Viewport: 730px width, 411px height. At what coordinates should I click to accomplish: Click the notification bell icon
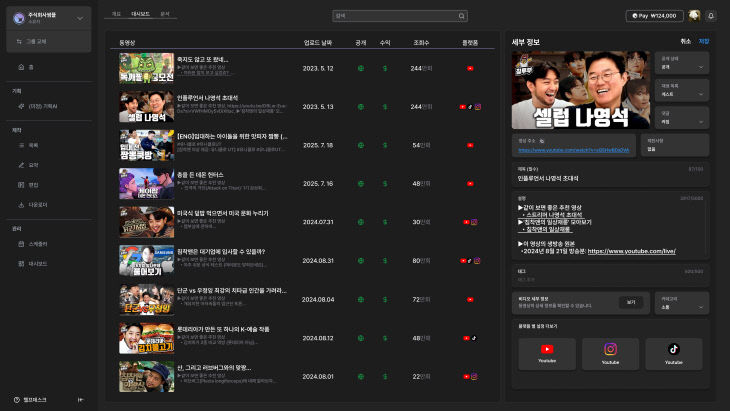pyautogui.click(x=711, y=16)
